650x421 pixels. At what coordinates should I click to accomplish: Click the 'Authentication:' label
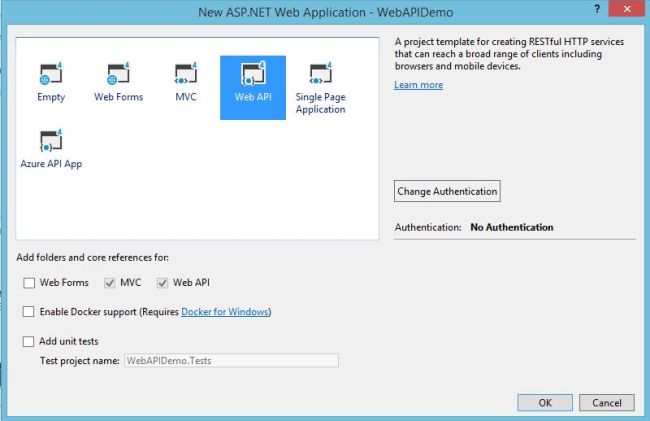428,227
